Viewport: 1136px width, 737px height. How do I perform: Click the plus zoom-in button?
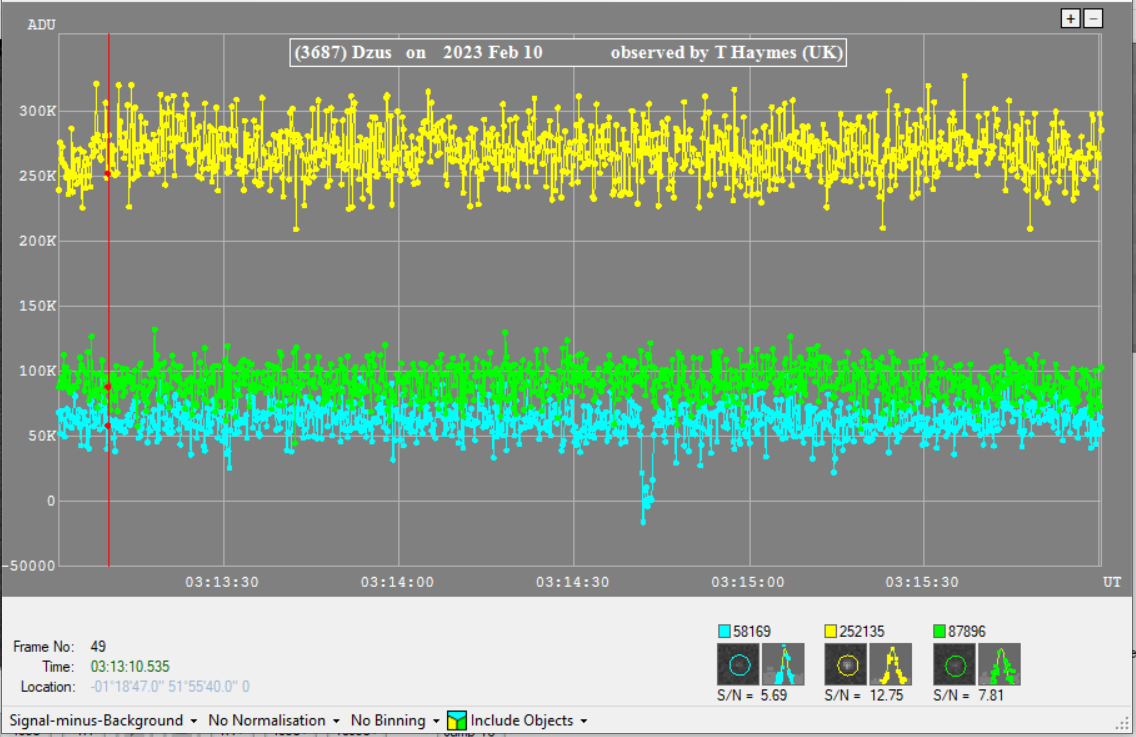[1071, 19]
